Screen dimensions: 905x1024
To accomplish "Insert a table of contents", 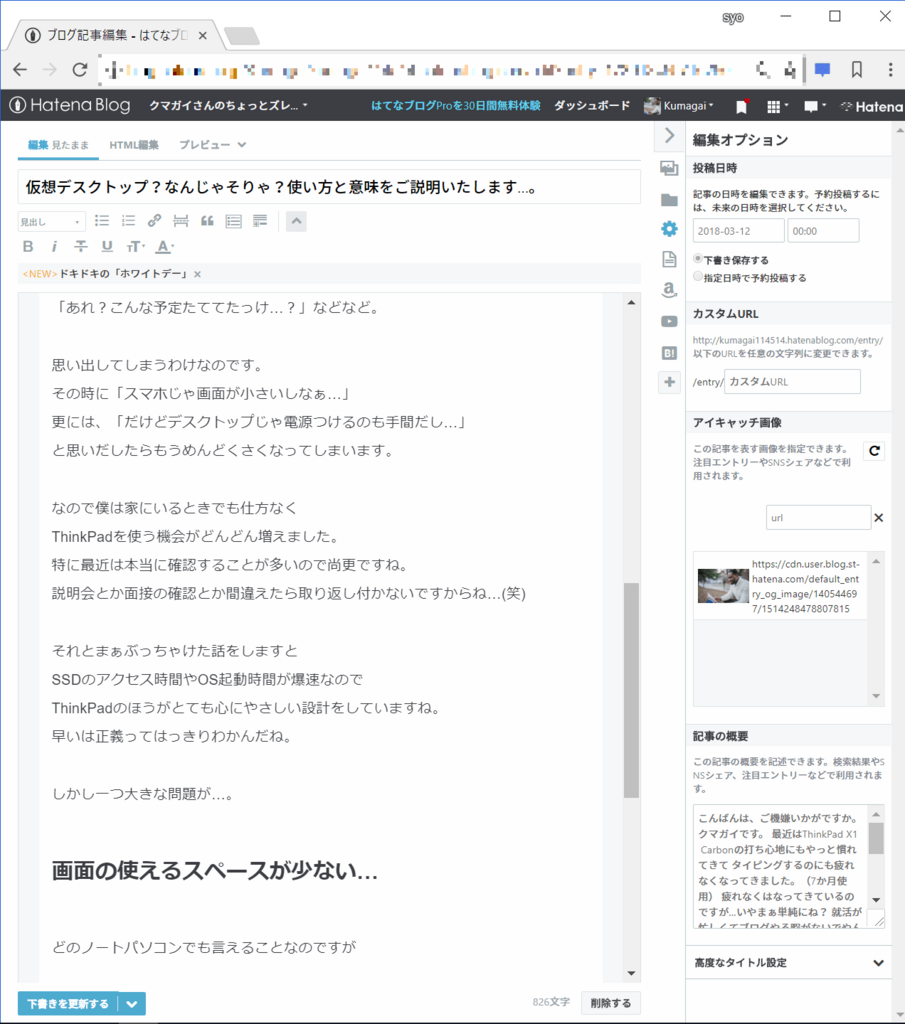I will 233,221.
